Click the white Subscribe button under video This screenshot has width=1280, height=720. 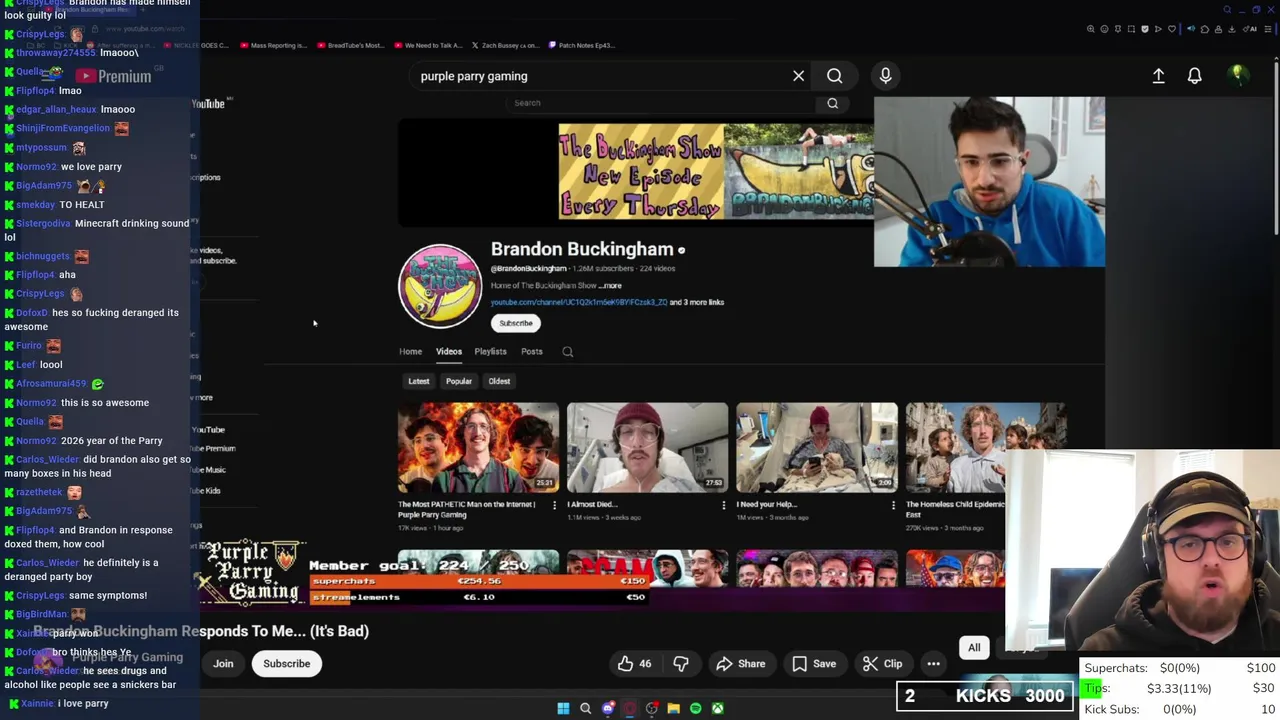click(x=286, y=664)
